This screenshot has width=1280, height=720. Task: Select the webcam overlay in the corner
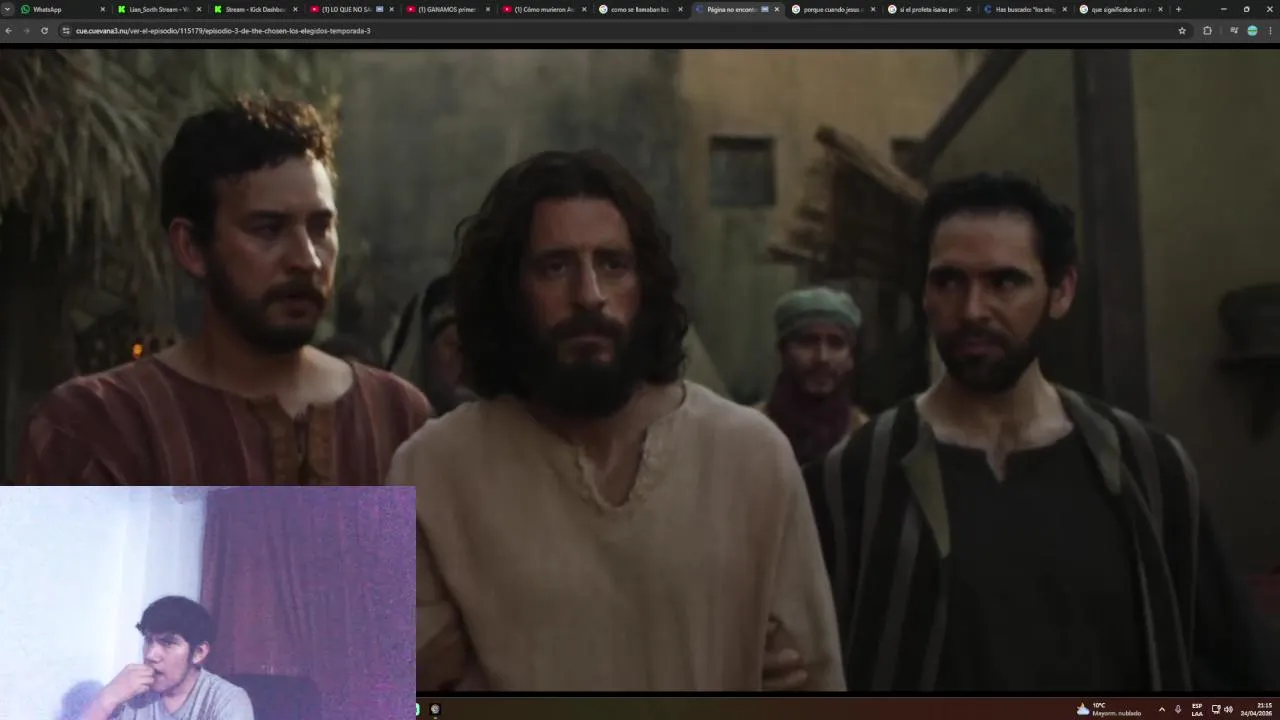tap(208, 603)
